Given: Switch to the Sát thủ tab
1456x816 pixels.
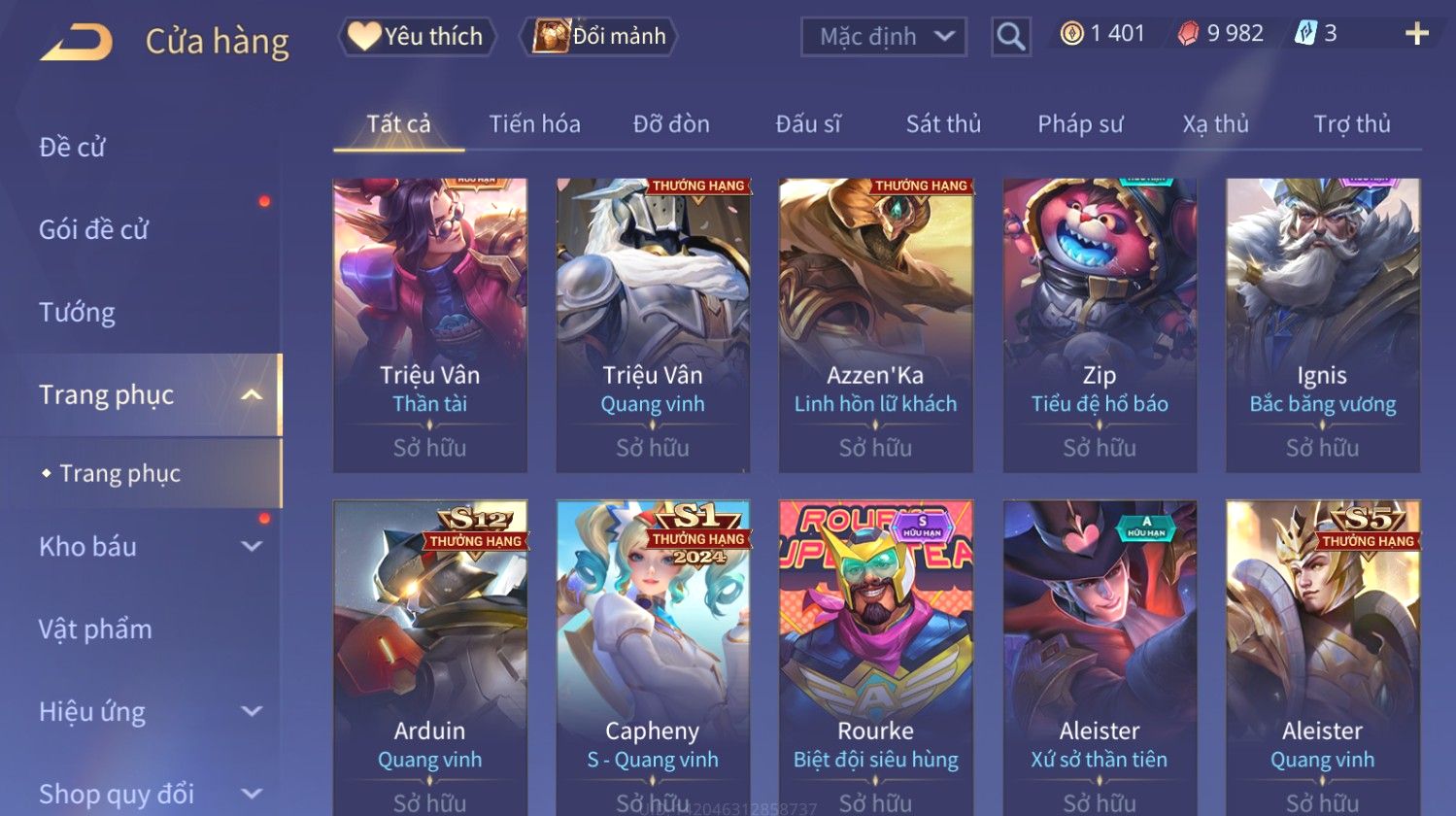Looking at the screenshot, I should pos(943,124).
